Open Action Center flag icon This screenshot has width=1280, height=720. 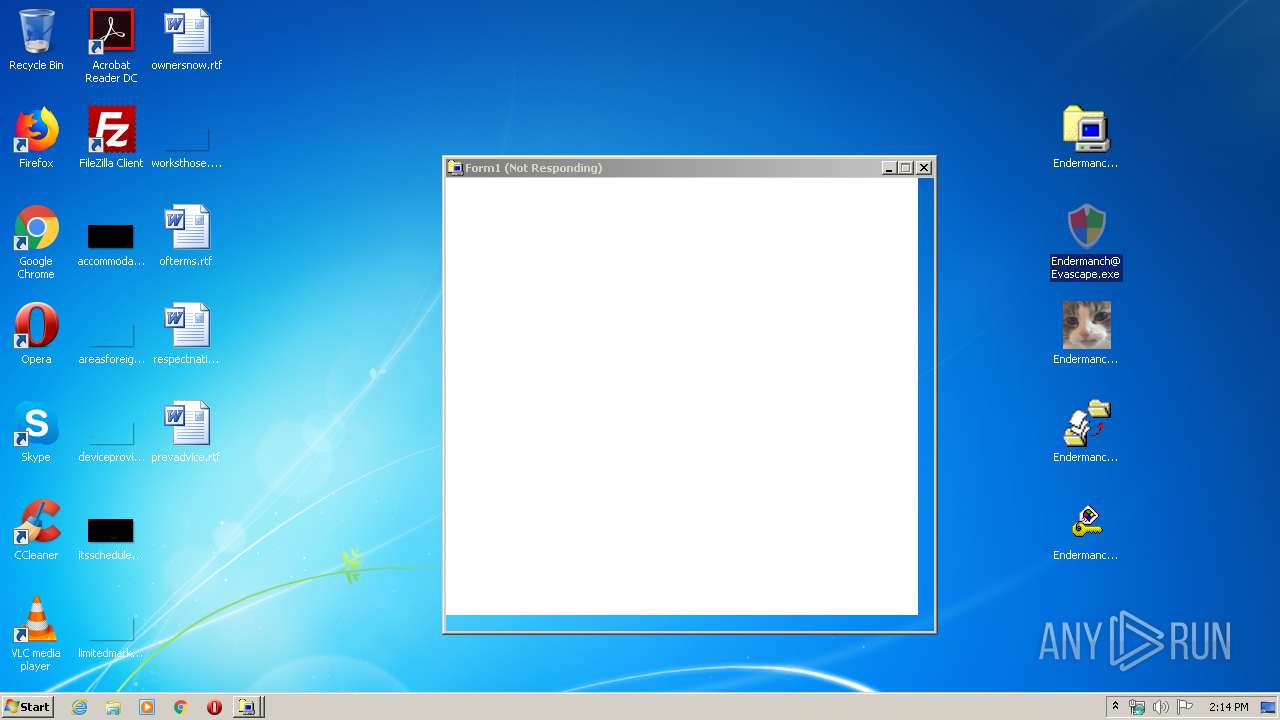pos(1185,707)
